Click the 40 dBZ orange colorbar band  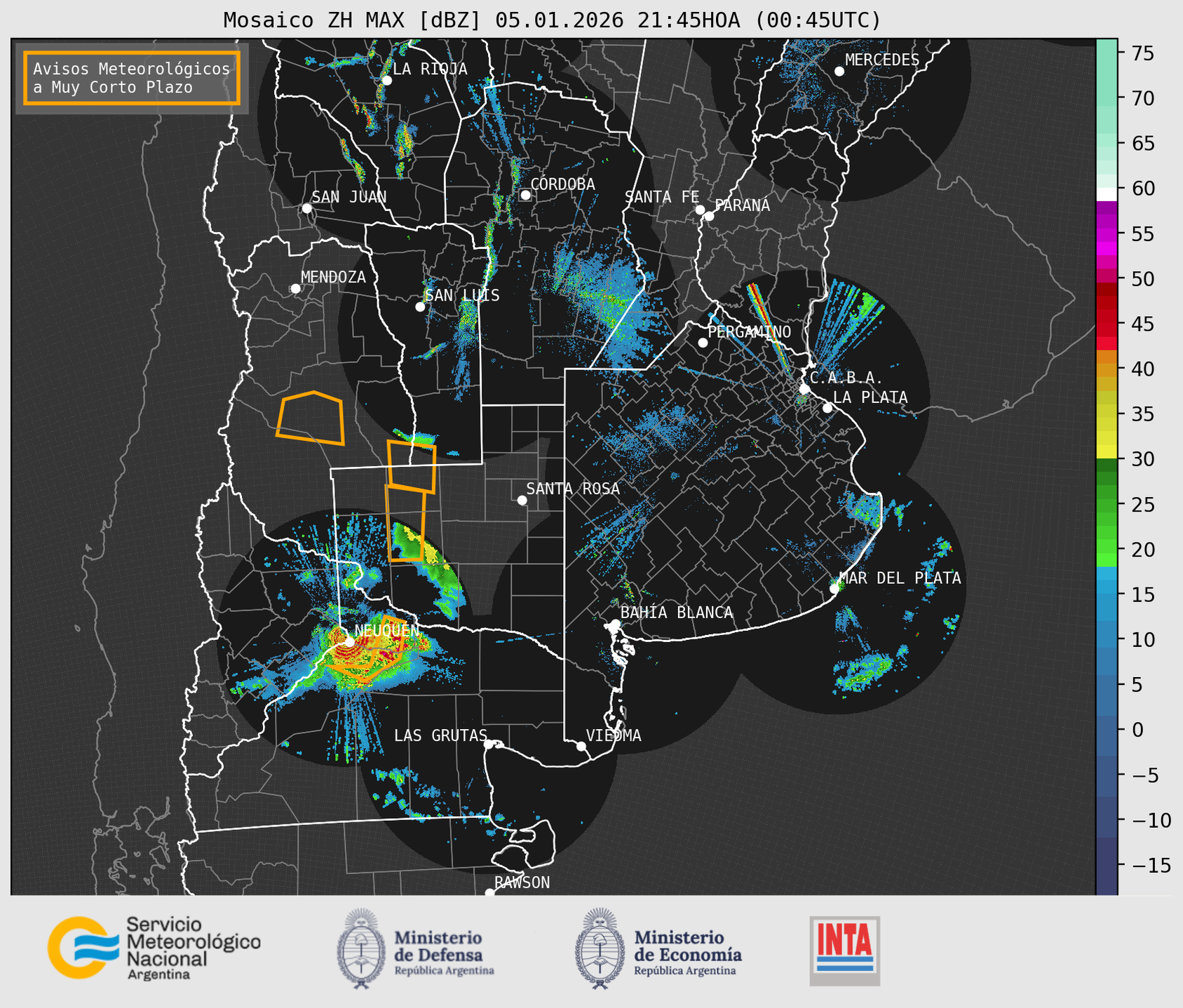click(x=1106, y=369)
